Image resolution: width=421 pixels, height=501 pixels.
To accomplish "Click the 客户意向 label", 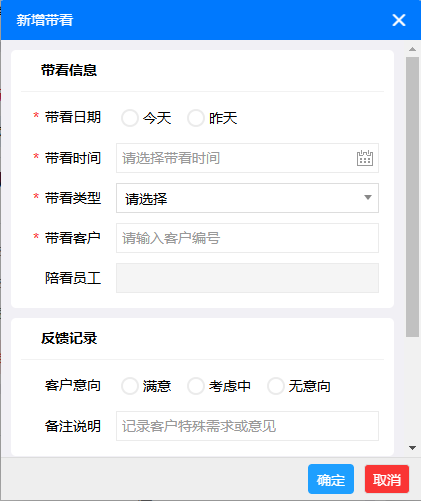I will coord(73,386).
